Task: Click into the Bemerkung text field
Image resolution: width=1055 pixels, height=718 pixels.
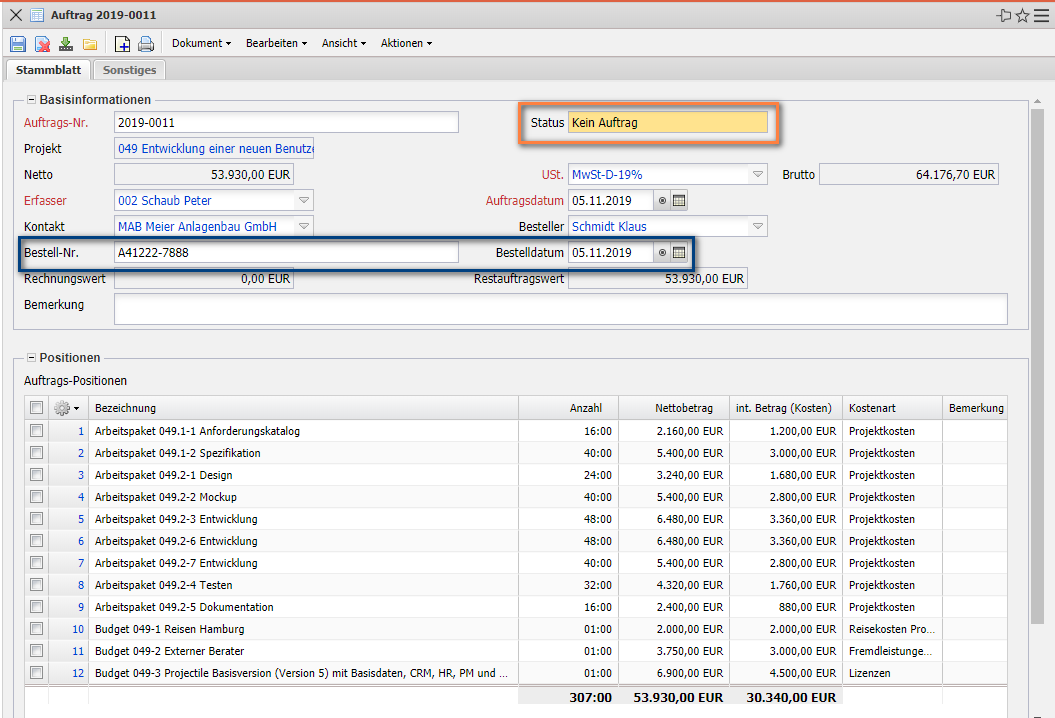Action: pyautogui.click(x=560, y=309)
